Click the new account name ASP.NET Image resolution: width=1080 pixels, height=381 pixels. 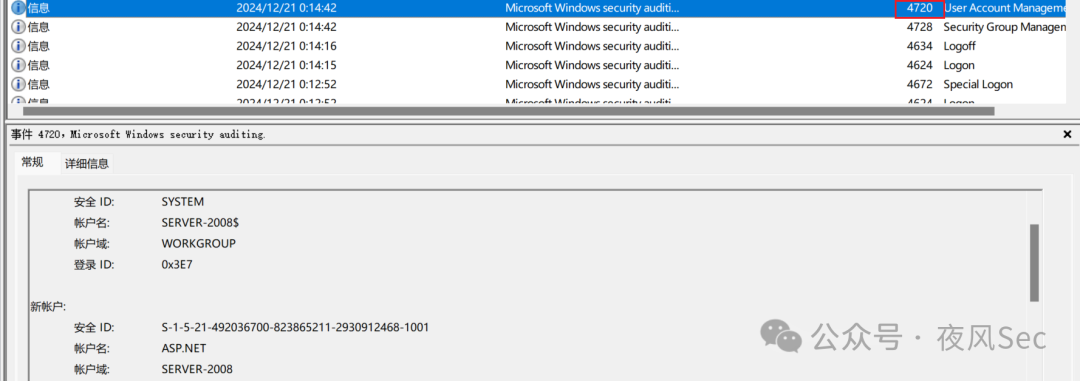[x=184, y=348]
